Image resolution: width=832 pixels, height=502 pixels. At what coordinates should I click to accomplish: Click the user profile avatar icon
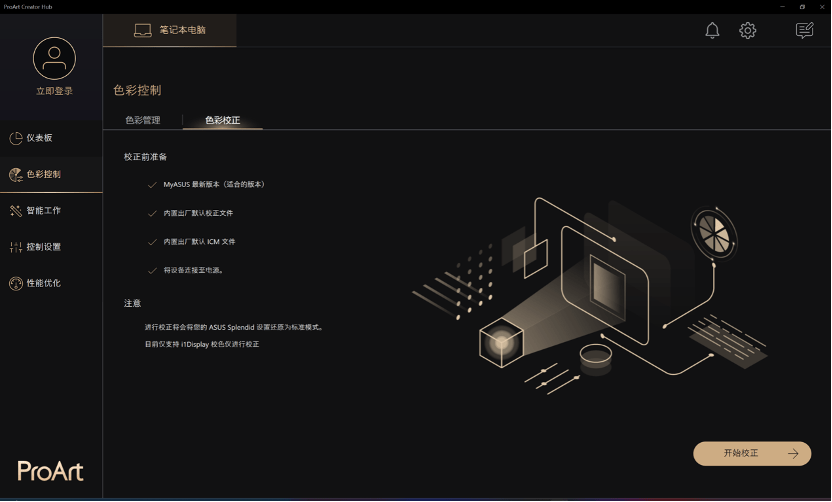click(54, 59)
